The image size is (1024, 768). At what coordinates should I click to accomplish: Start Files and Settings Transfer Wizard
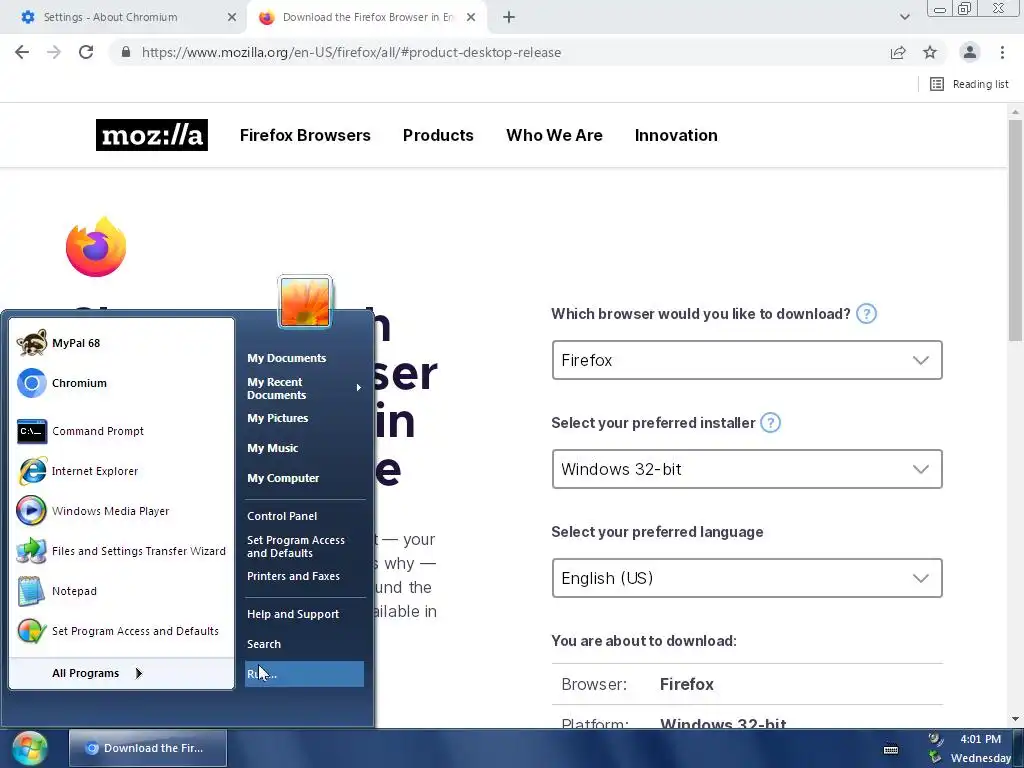122,551
